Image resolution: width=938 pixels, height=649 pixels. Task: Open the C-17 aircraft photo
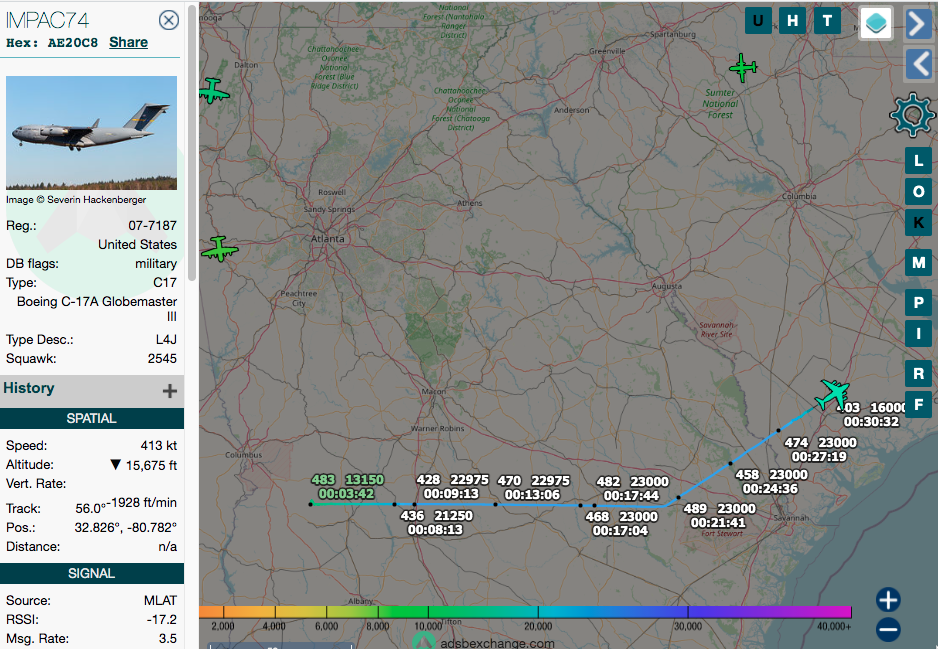tap(92, 133)
